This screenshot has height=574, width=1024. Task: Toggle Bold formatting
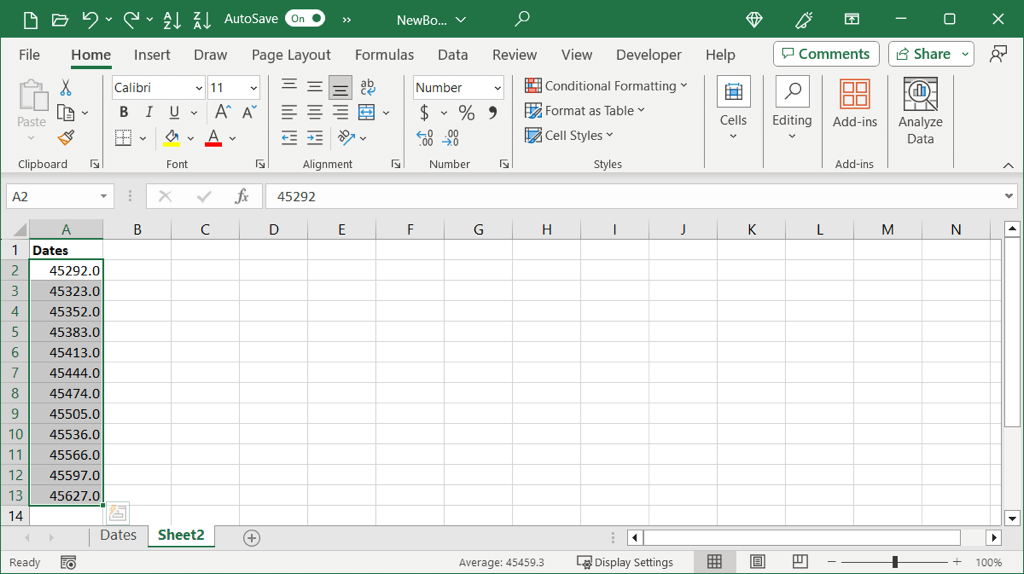124,113
